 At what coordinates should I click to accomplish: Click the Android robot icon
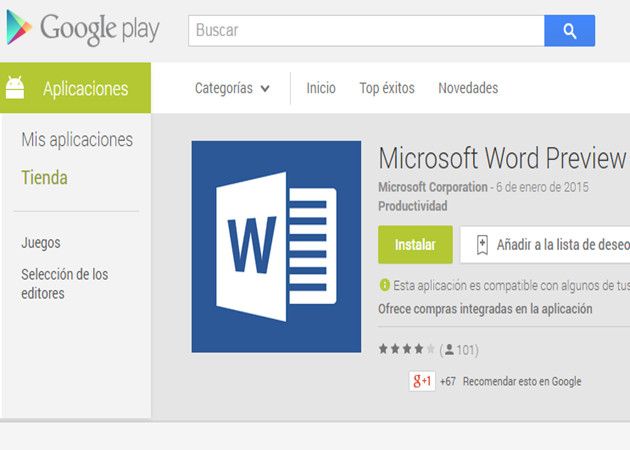(16, 89)
